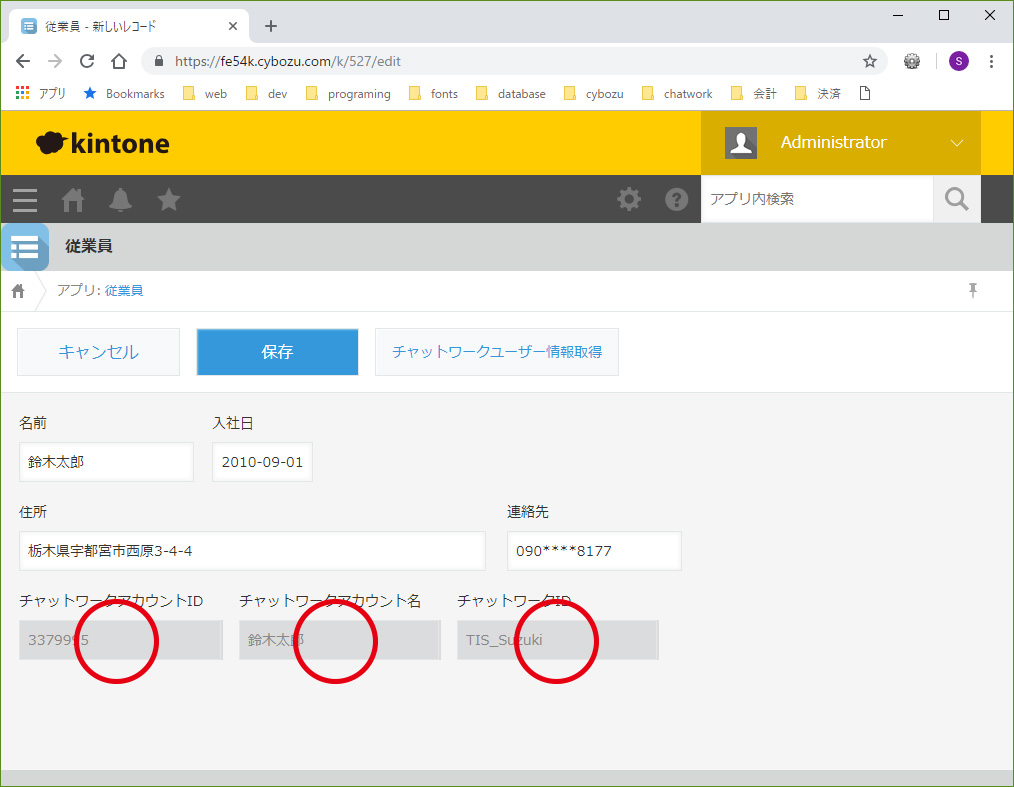This screenshot has height=787, width=1014.
Task: Open the Chrome profile avatar S
Action: point(958,61)
